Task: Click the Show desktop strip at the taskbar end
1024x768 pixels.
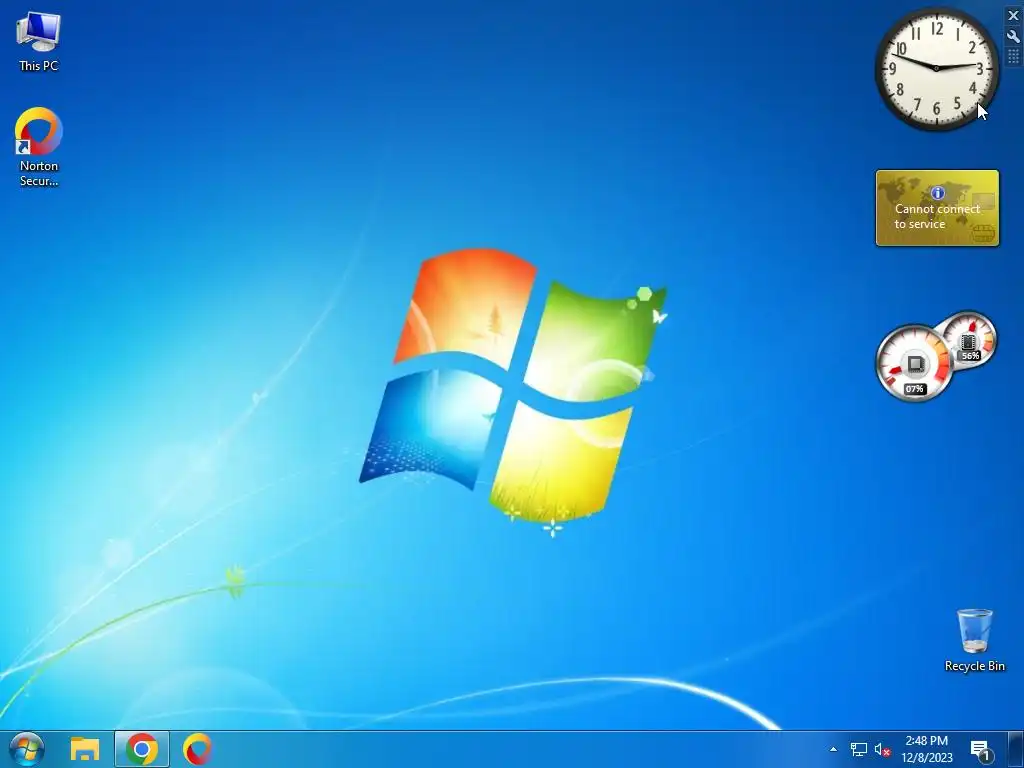Action: click(1016, 749)
